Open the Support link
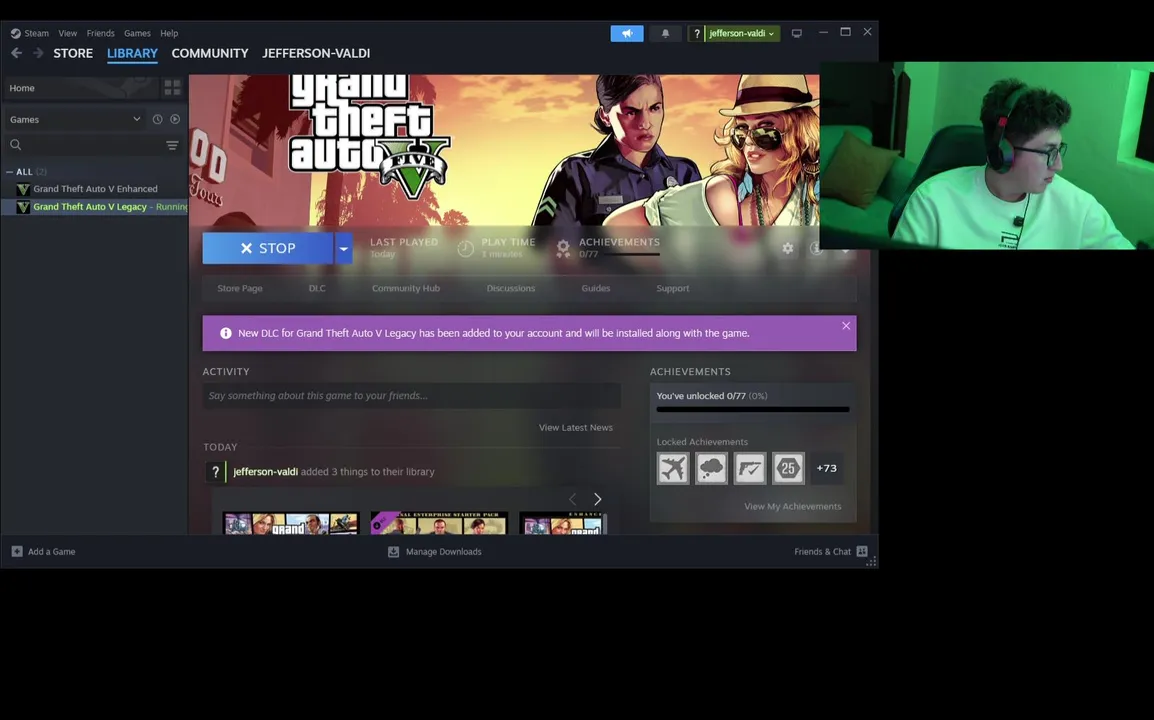1154x720 pixels. (673, 289)
